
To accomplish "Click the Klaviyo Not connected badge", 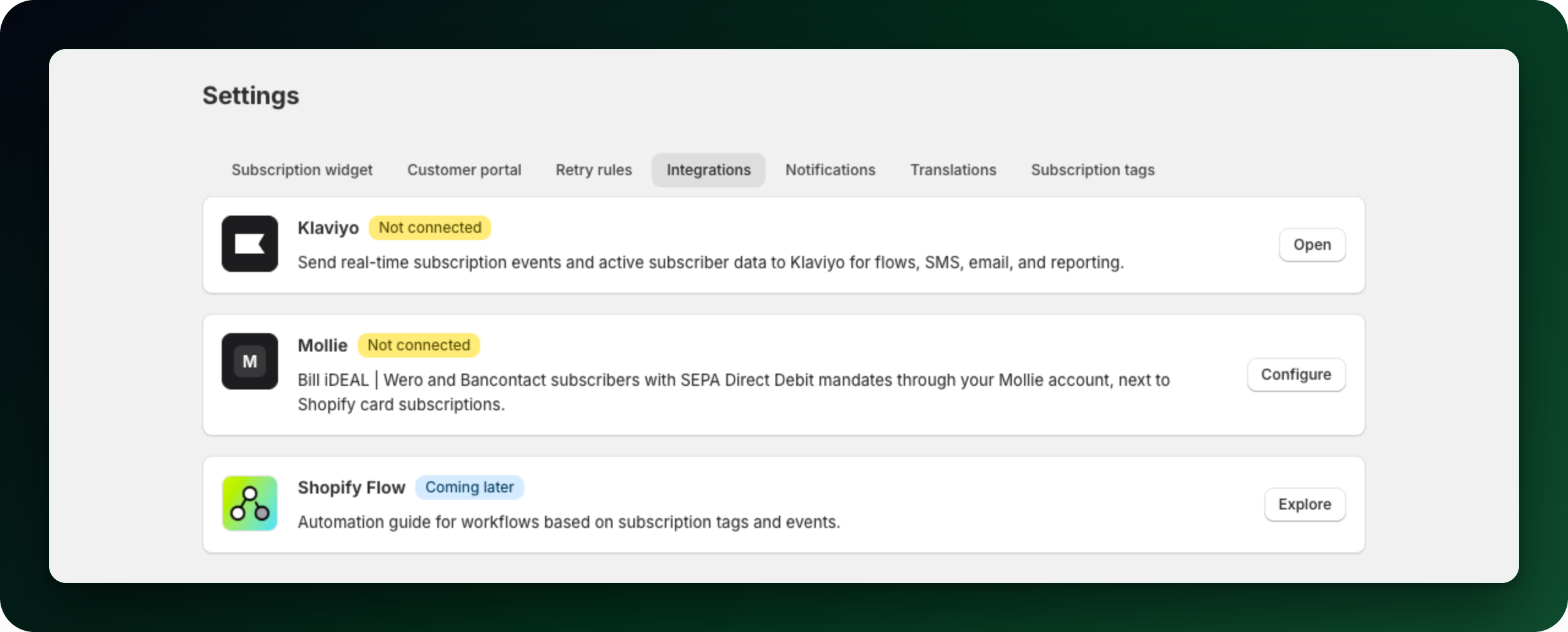I will point(430,228).
